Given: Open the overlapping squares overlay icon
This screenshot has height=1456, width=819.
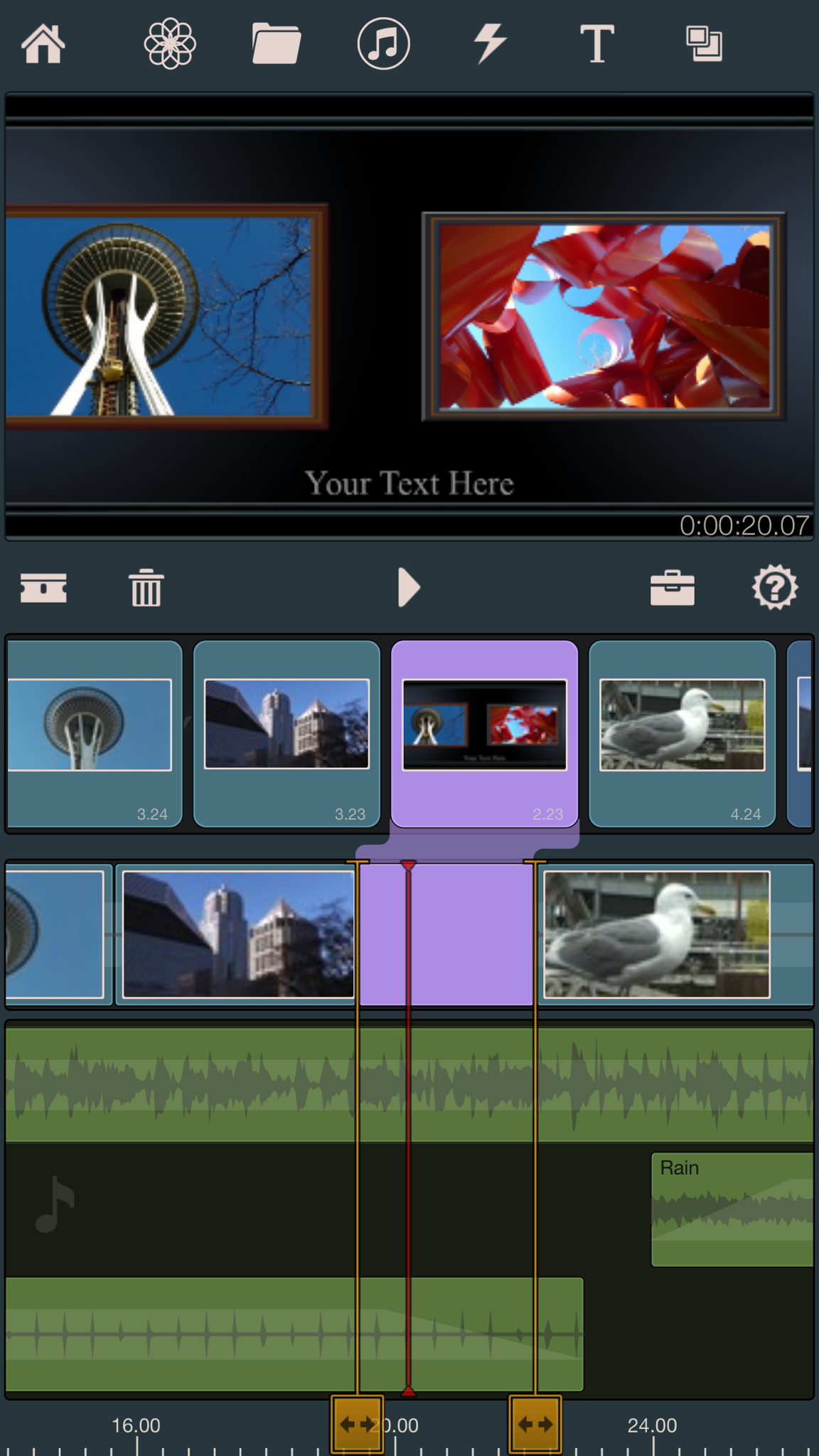Looking at the screenshot, I should pyautogui.click(x=704, y=43).
